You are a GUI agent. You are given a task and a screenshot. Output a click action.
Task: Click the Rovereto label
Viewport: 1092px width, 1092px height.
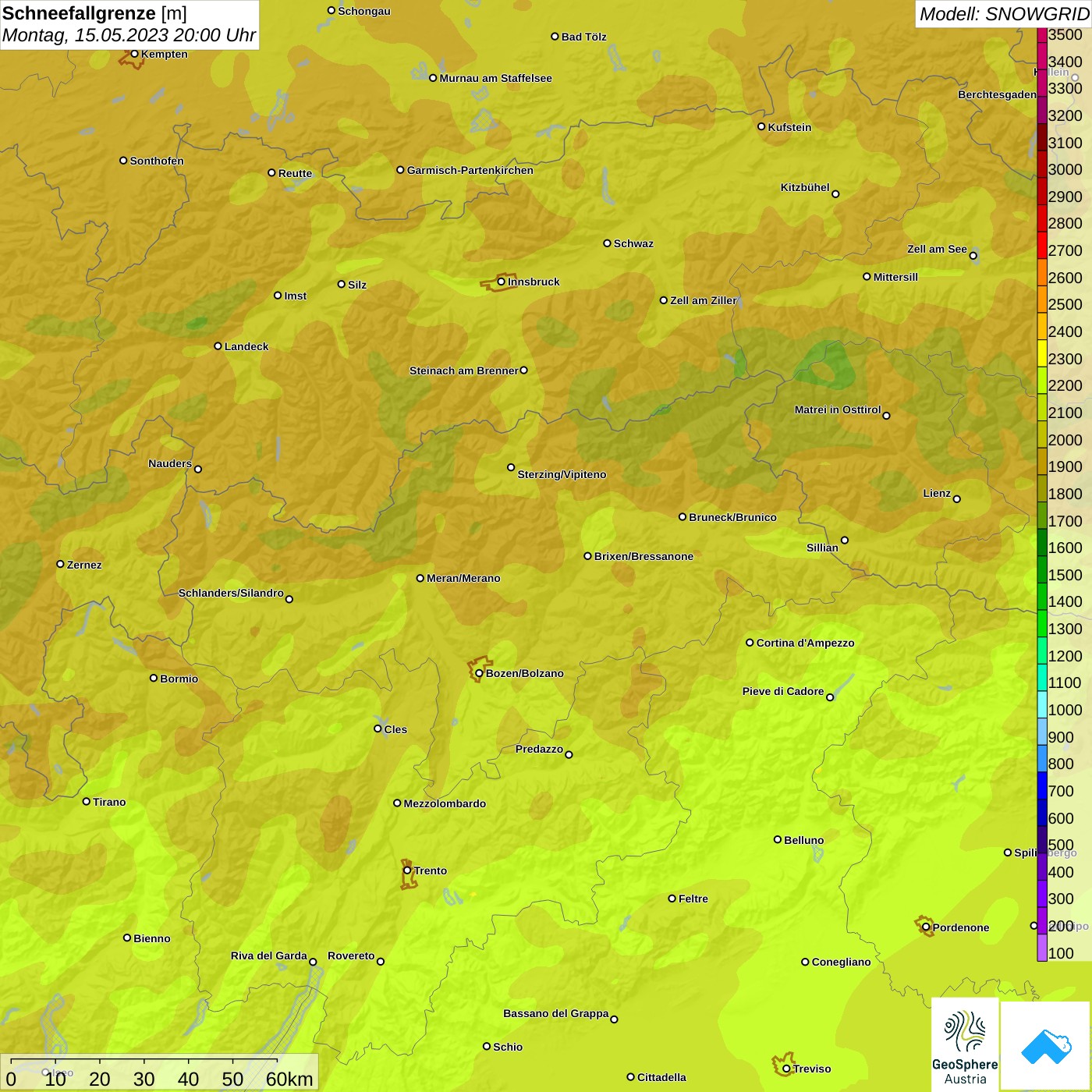coord(351,955)
